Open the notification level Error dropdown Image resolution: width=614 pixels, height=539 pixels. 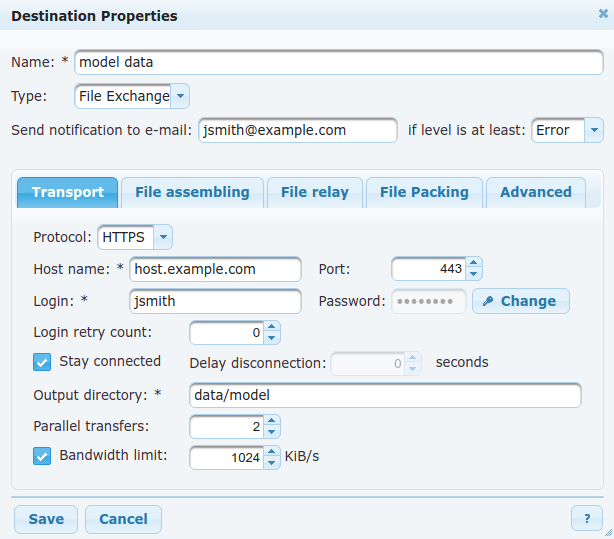click(x=594, y=130)
